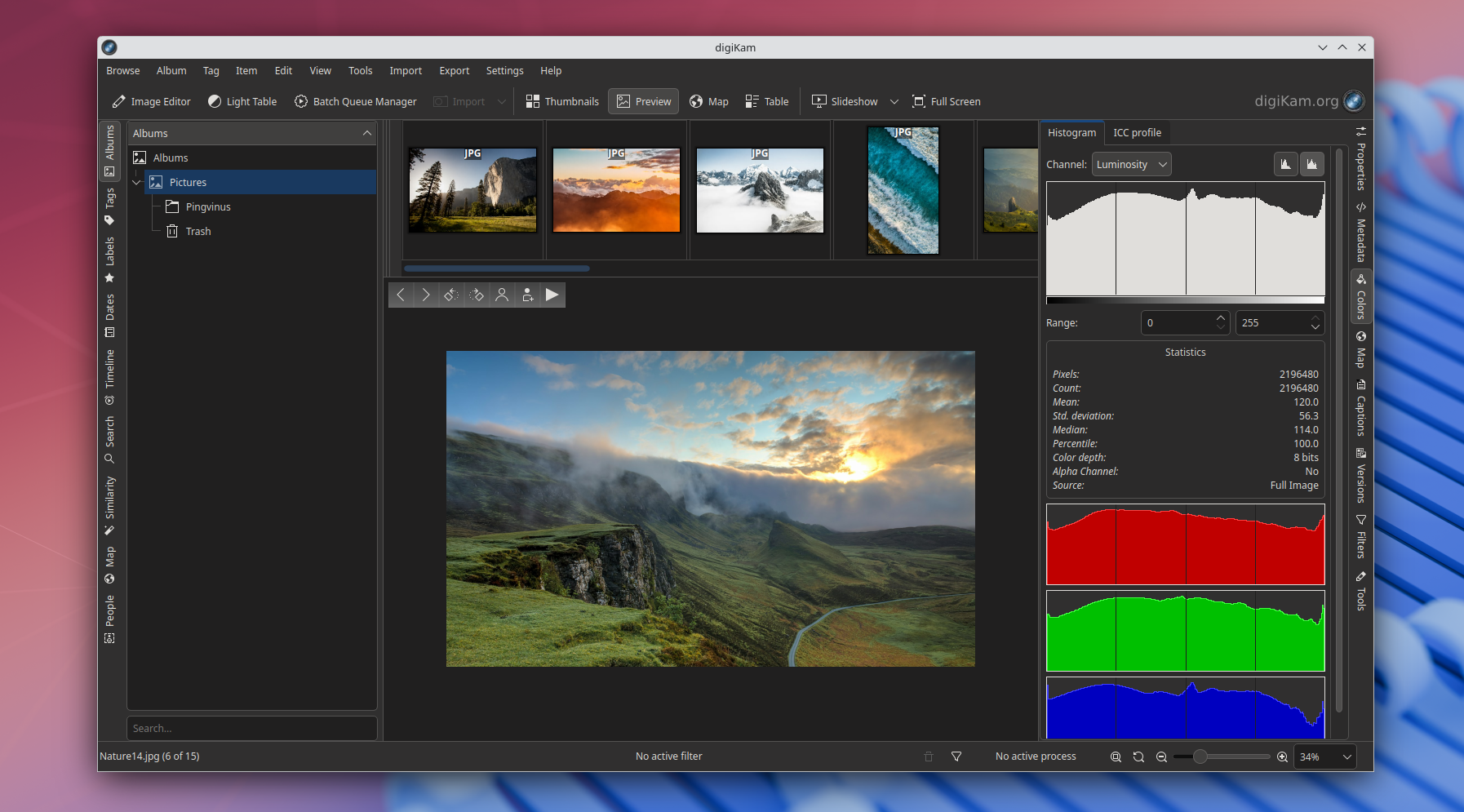Open the Map left sidebar tab
The width and height of the screenshot is (1464, 812).
pyautogui.click(x=109, y=565)
